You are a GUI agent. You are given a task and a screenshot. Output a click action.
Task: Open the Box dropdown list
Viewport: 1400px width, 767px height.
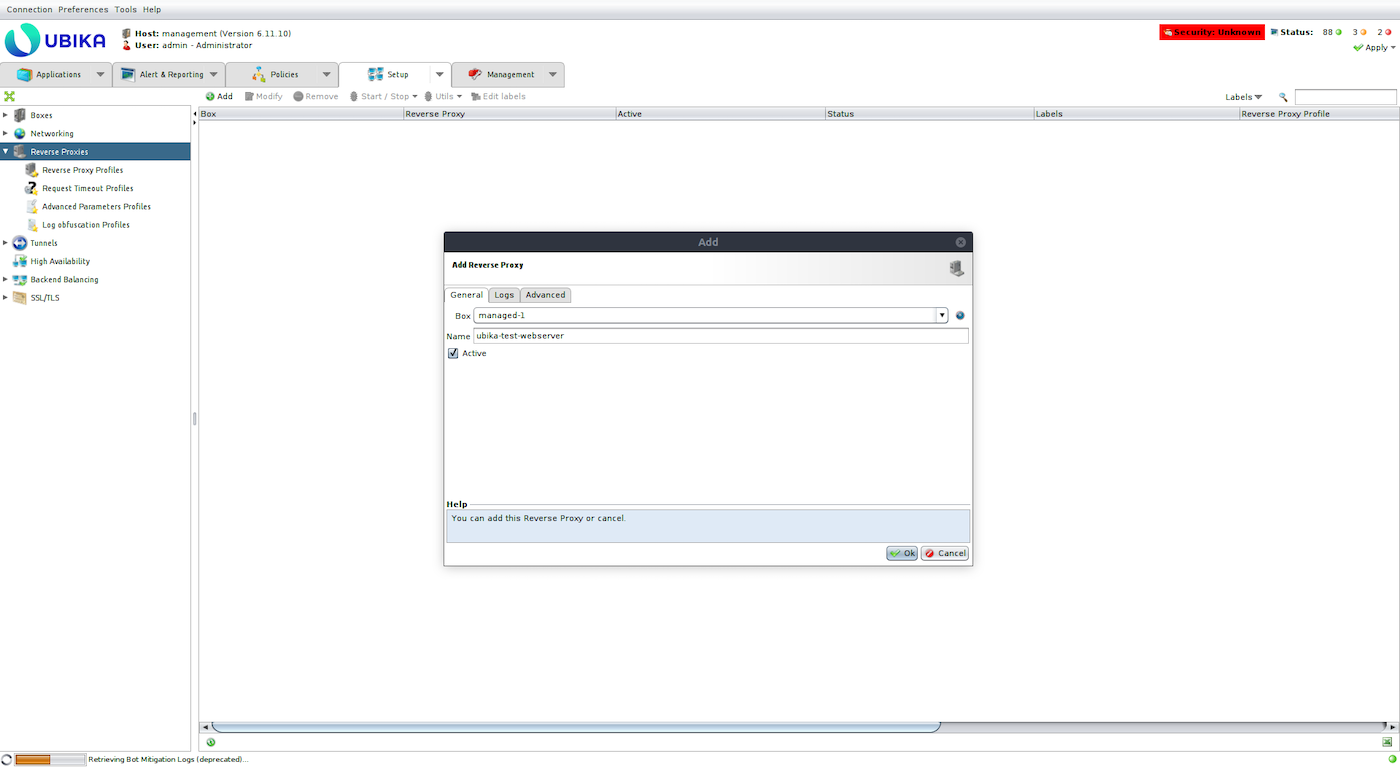click(941, 316)
